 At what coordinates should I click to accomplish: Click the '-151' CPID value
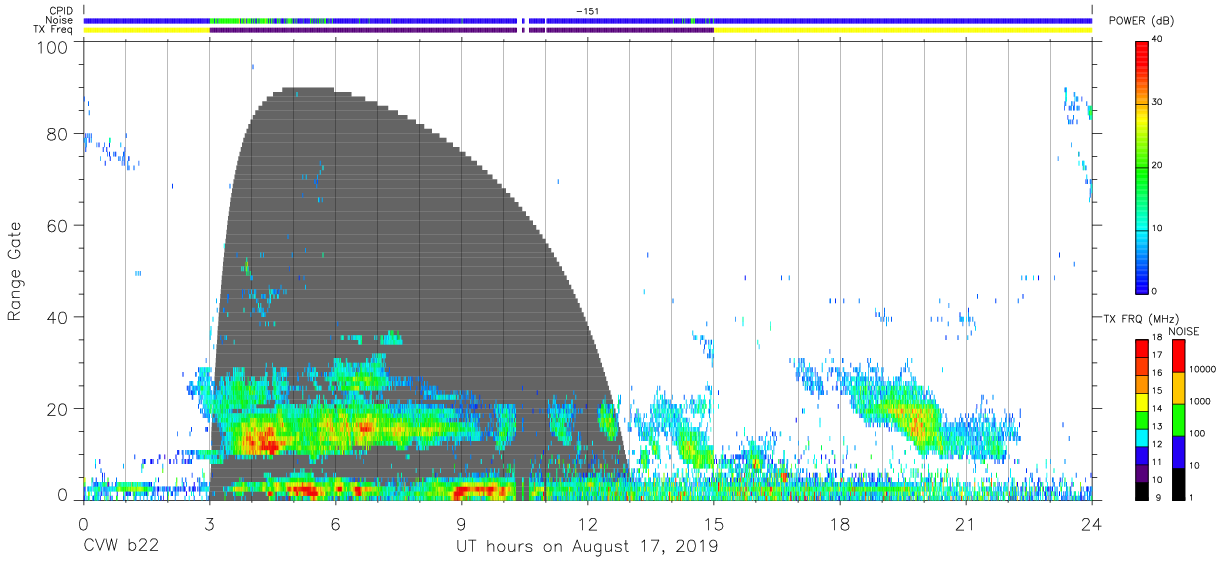point(587,10)
